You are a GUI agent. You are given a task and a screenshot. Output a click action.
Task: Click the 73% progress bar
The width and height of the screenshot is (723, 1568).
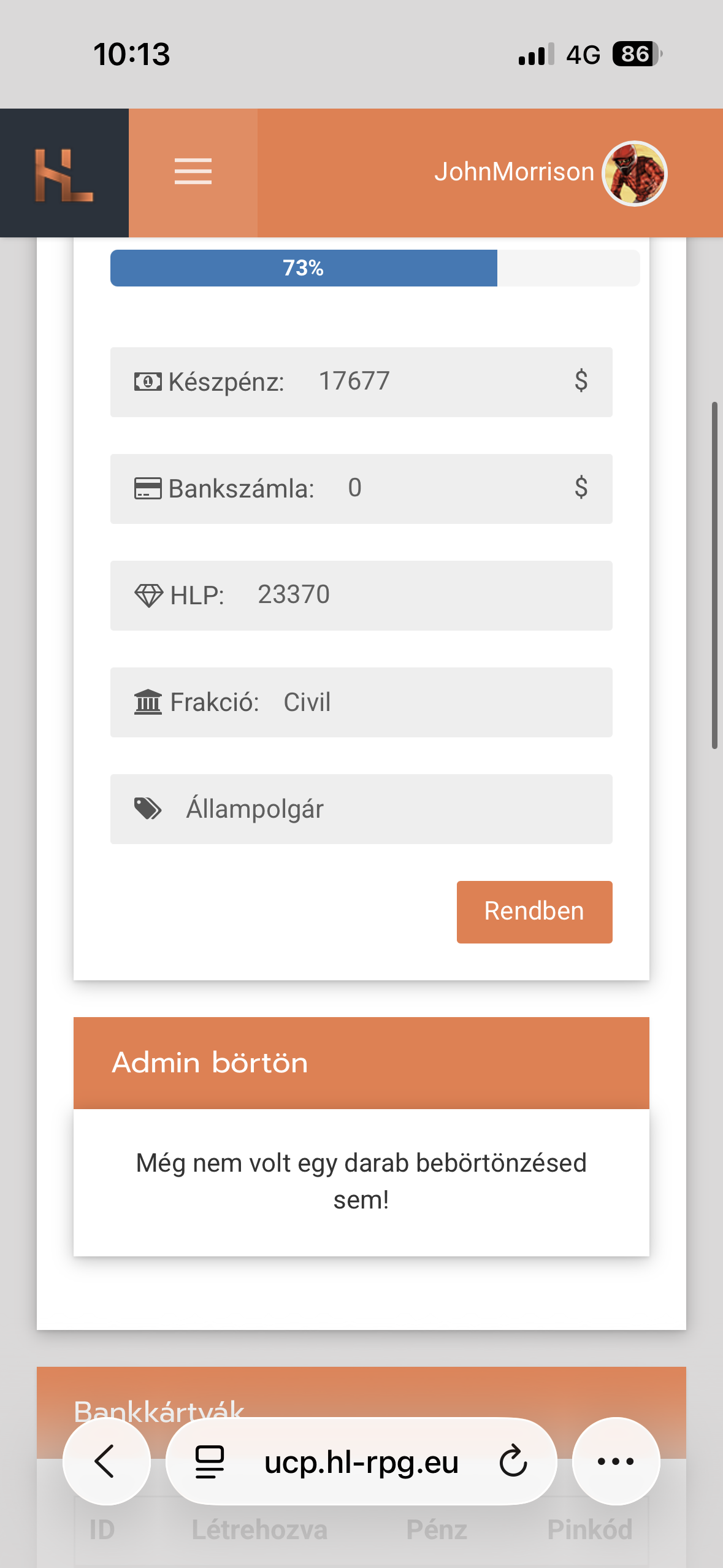375,268
